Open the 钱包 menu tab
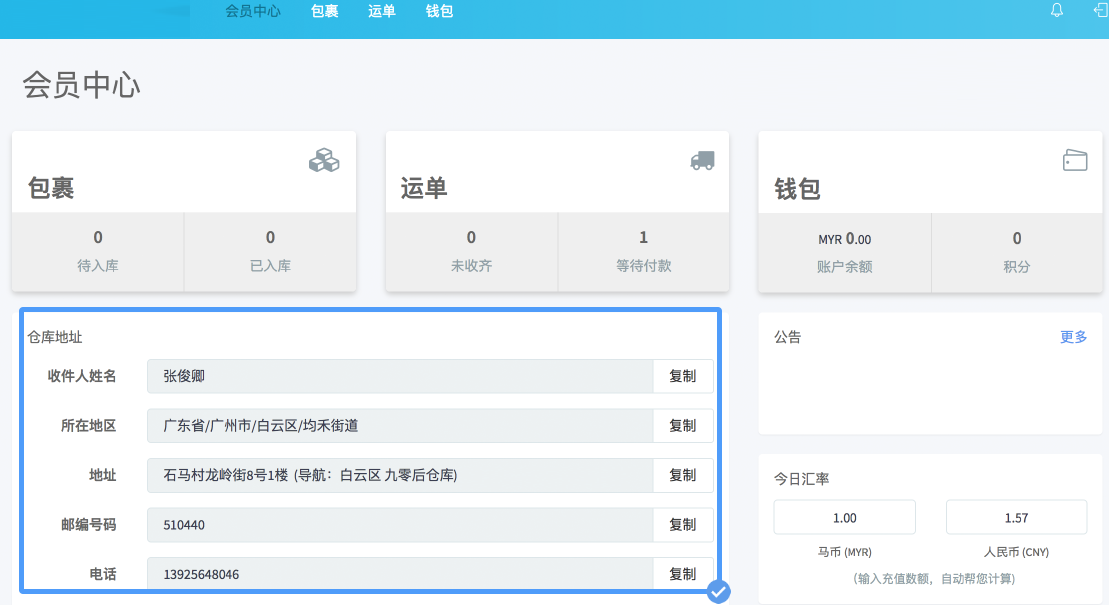 click(439, 12)
